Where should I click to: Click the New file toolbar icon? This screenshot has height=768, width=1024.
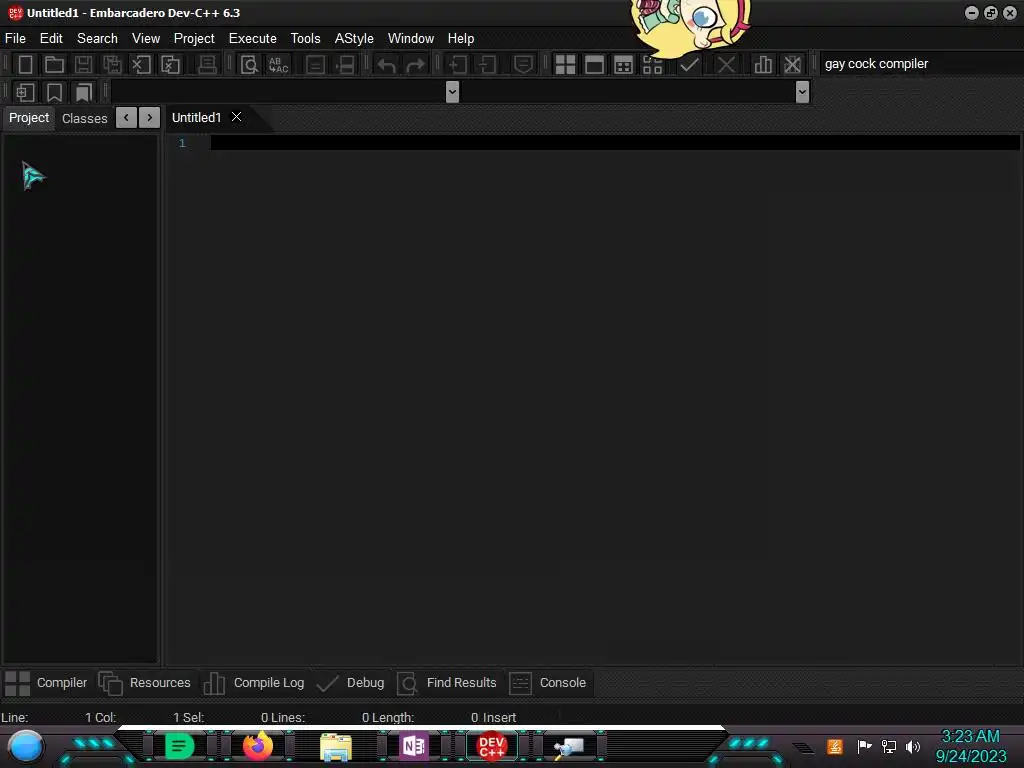coord(25,64)
